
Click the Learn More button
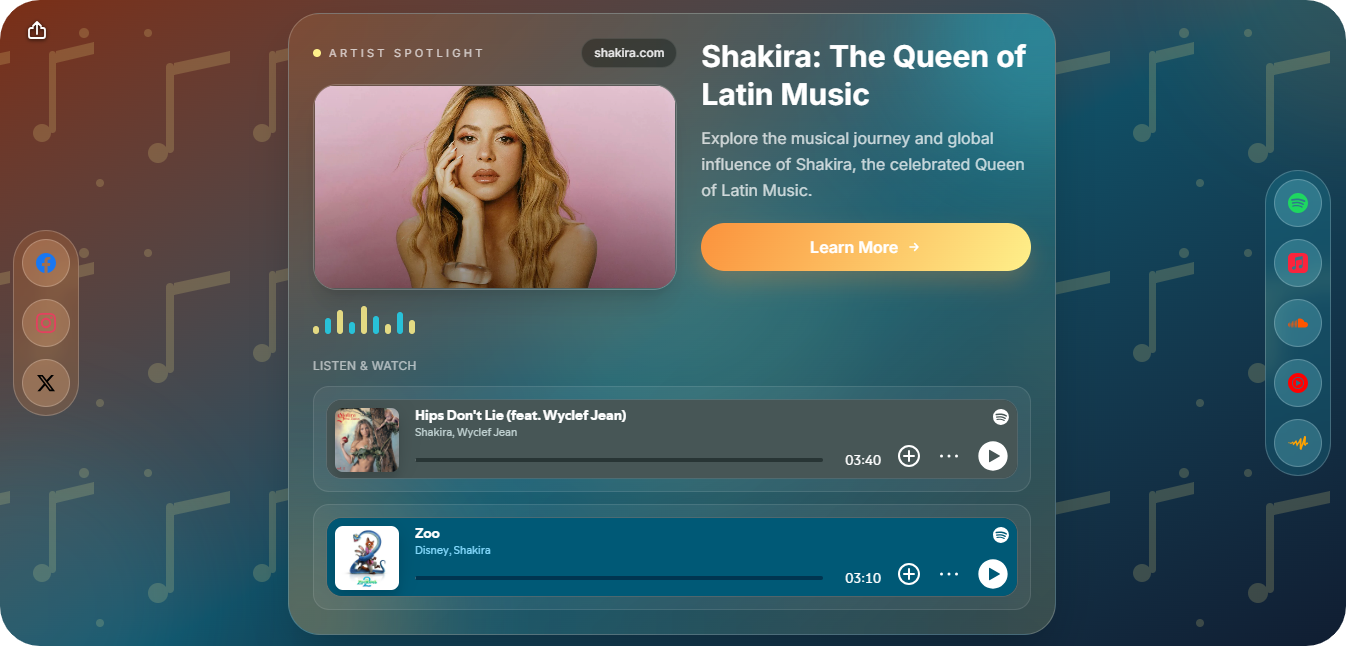point(866,247)
